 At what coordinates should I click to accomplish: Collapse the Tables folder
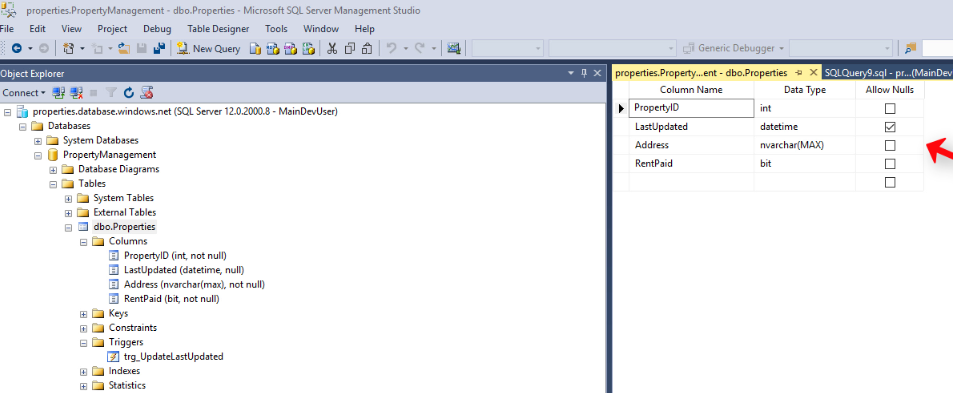click(53, 183)
